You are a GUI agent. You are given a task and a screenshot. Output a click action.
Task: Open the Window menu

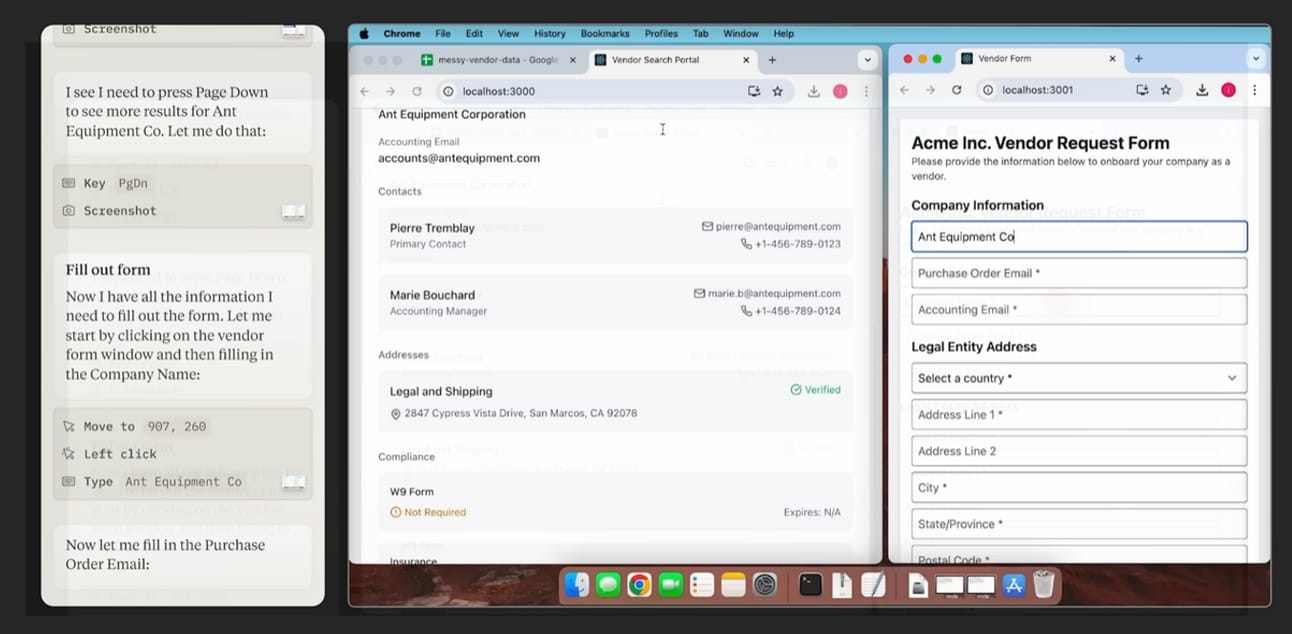(741, 33)
